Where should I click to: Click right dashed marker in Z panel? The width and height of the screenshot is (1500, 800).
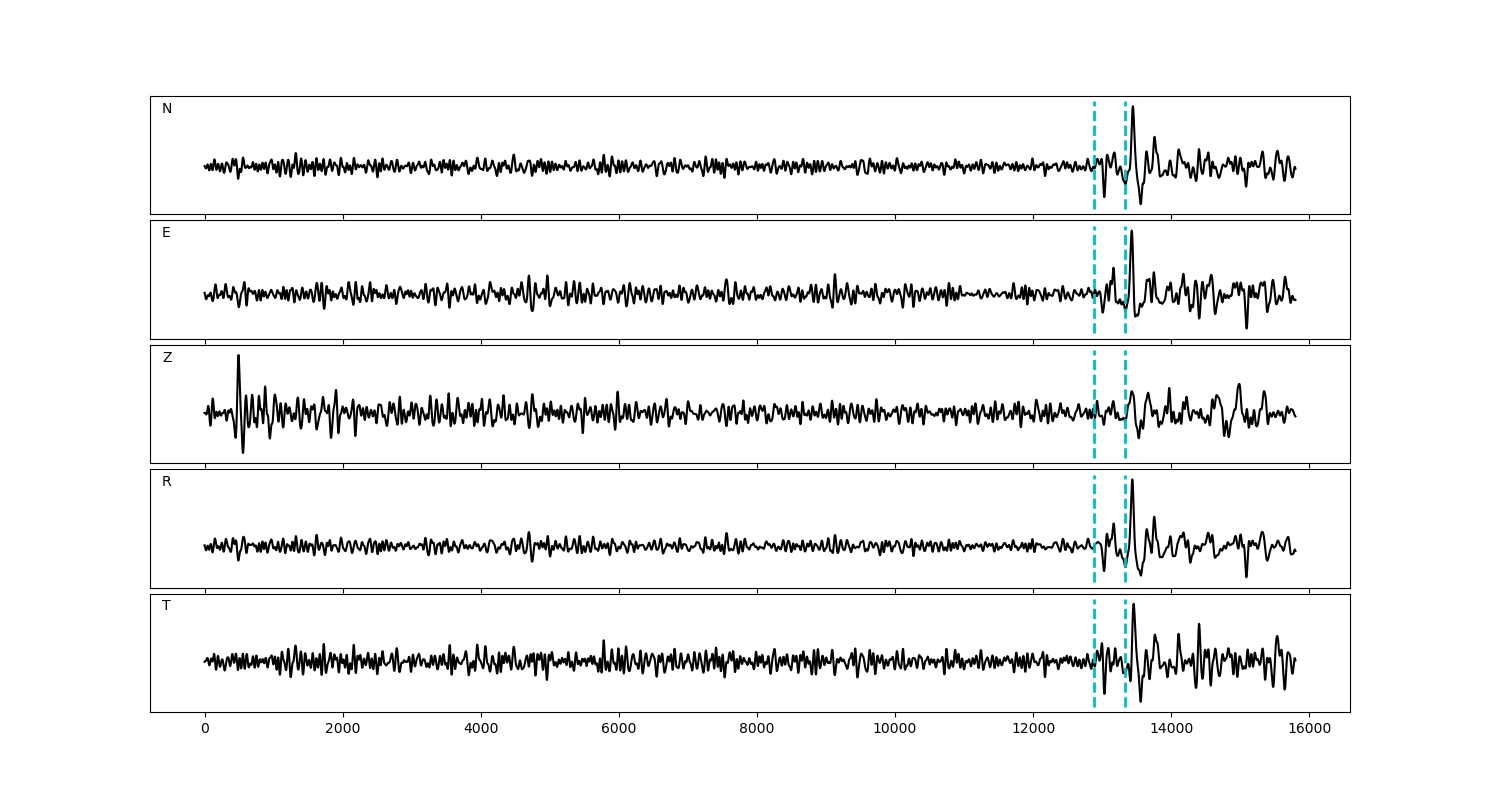click(x=1125, y=380)
